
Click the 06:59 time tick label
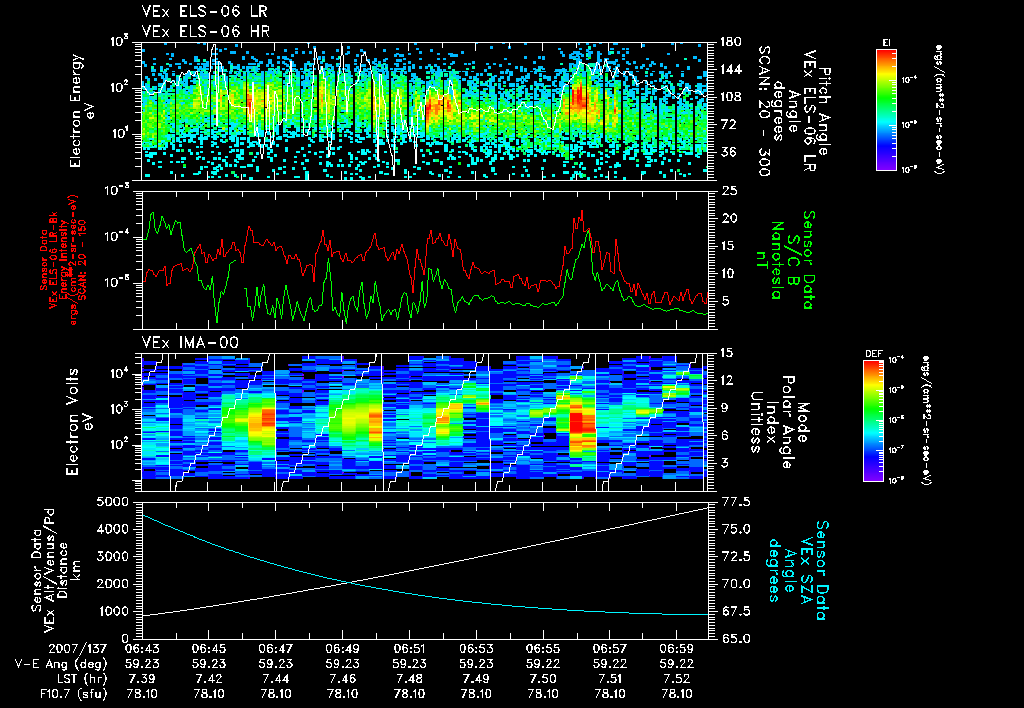pos(676,649)
